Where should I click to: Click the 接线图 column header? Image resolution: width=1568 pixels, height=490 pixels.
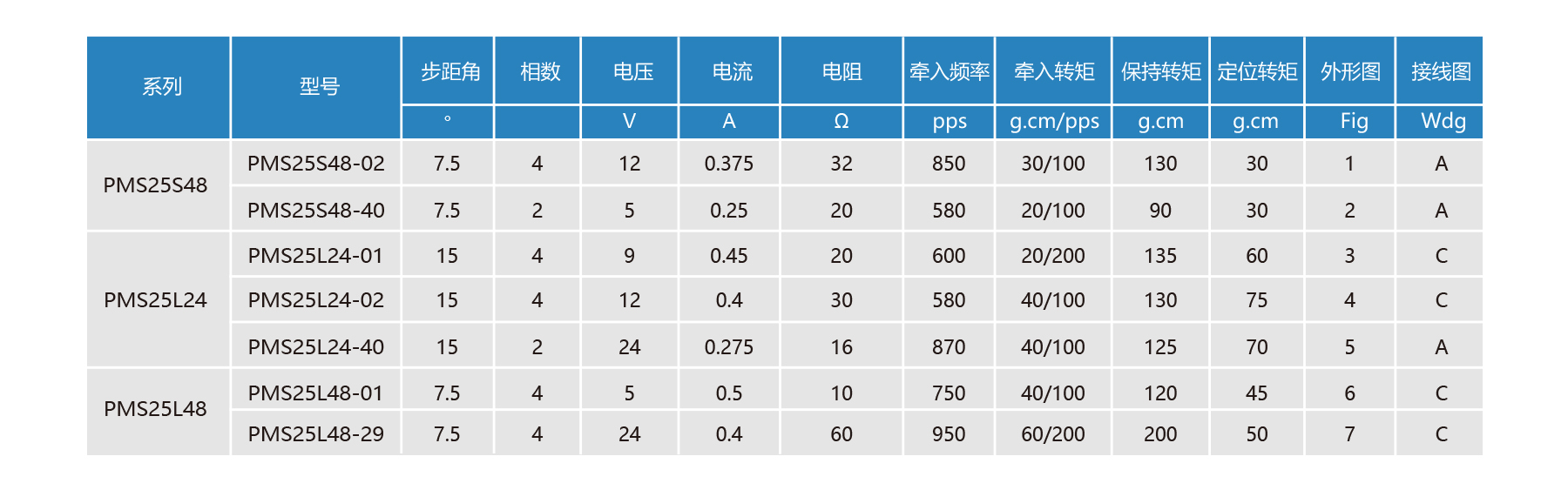click(x=1441, y=71)
